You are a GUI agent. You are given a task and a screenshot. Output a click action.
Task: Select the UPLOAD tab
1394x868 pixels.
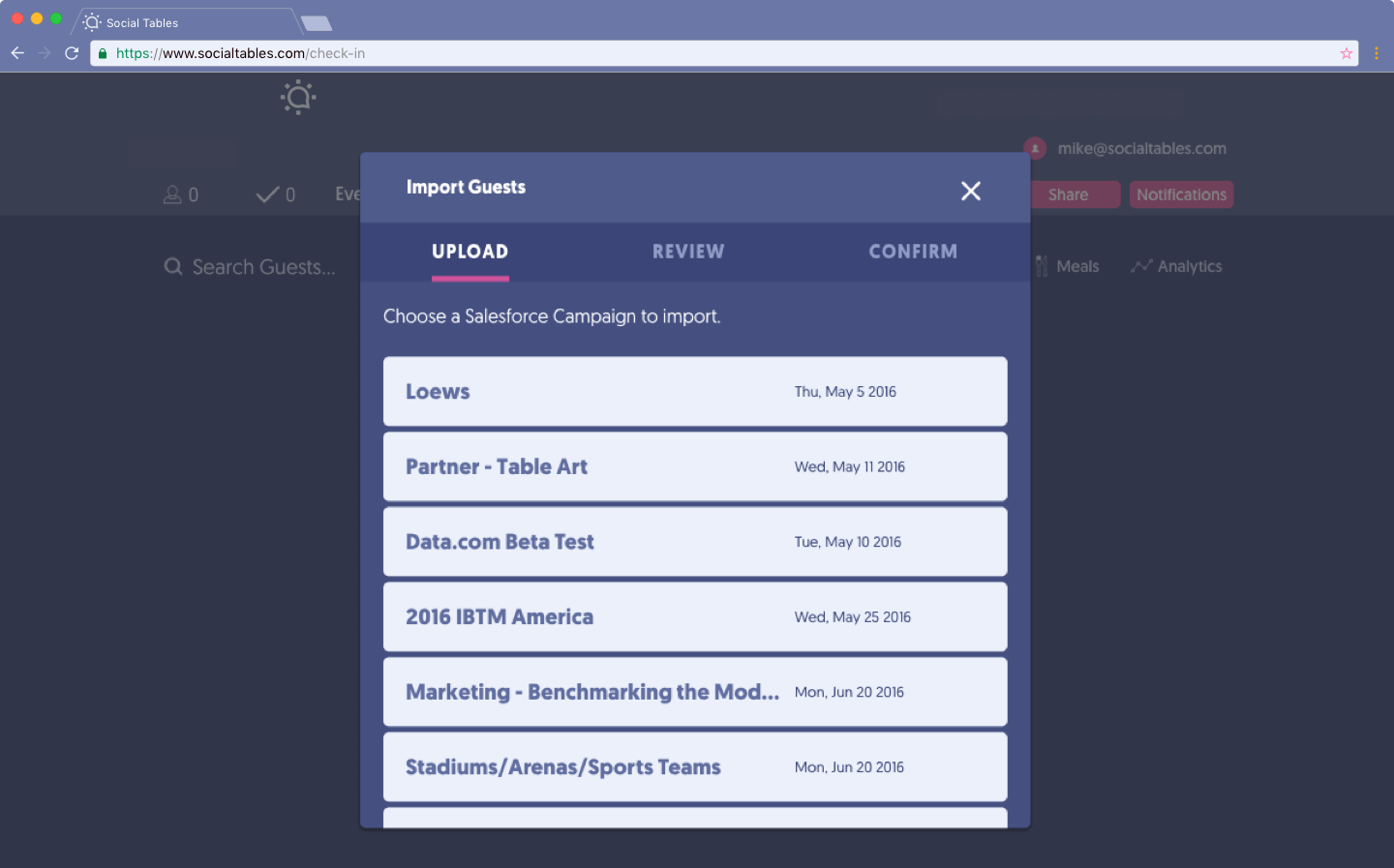click(470, 252)
